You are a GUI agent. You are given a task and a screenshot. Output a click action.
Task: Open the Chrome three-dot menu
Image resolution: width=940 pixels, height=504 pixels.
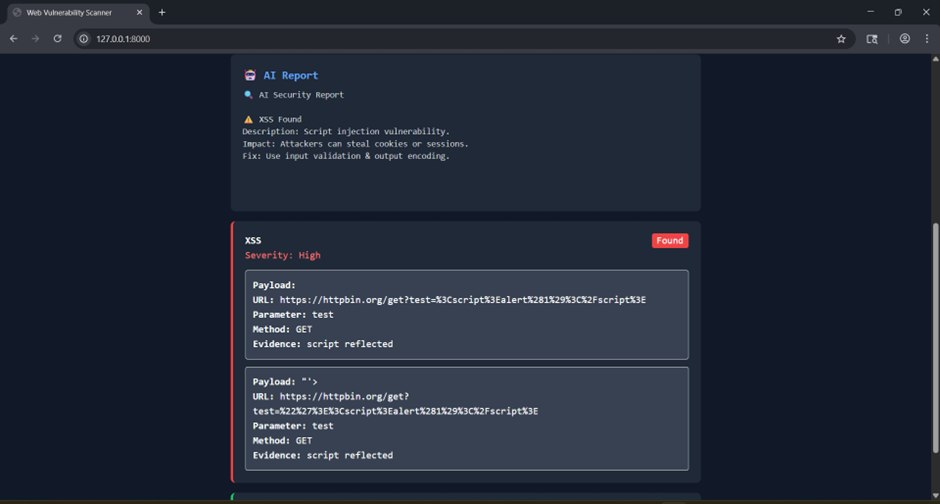[927, 38]
